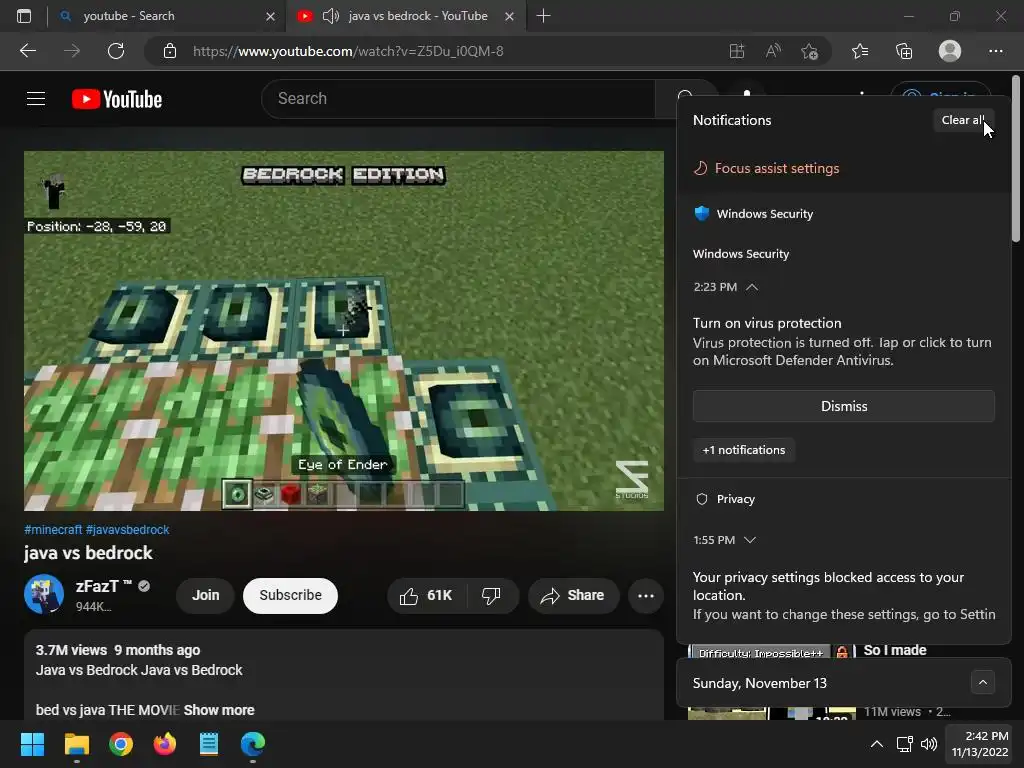View site information lock icon

click(x=170, y=51)
